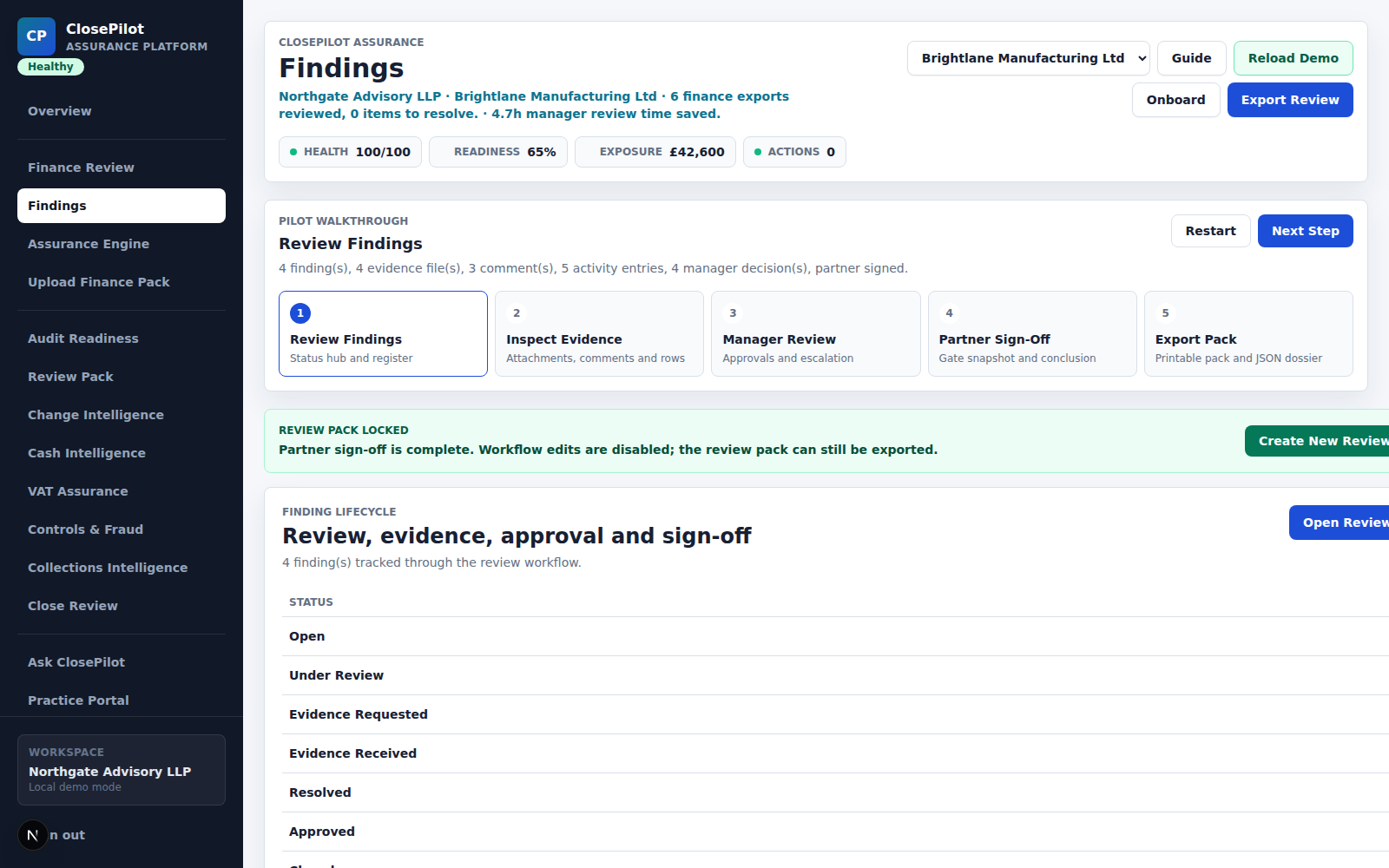
Task: Click Export Review button
Action: tap(1290, 100)
